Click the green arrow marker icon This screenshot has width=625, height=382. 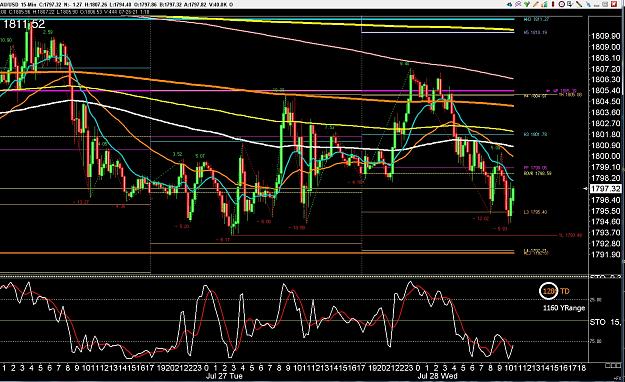point(527,4)
